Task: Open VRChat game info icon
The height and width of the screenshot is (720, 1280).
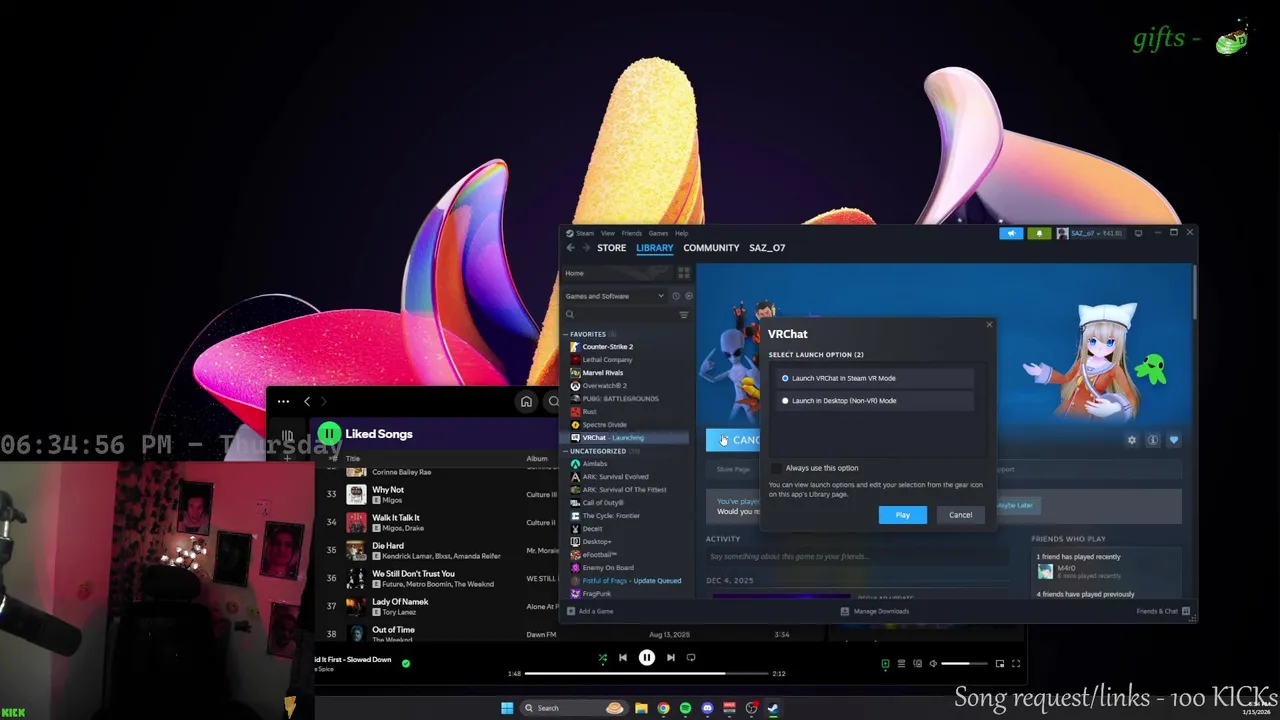Action: click(1153, 440)
